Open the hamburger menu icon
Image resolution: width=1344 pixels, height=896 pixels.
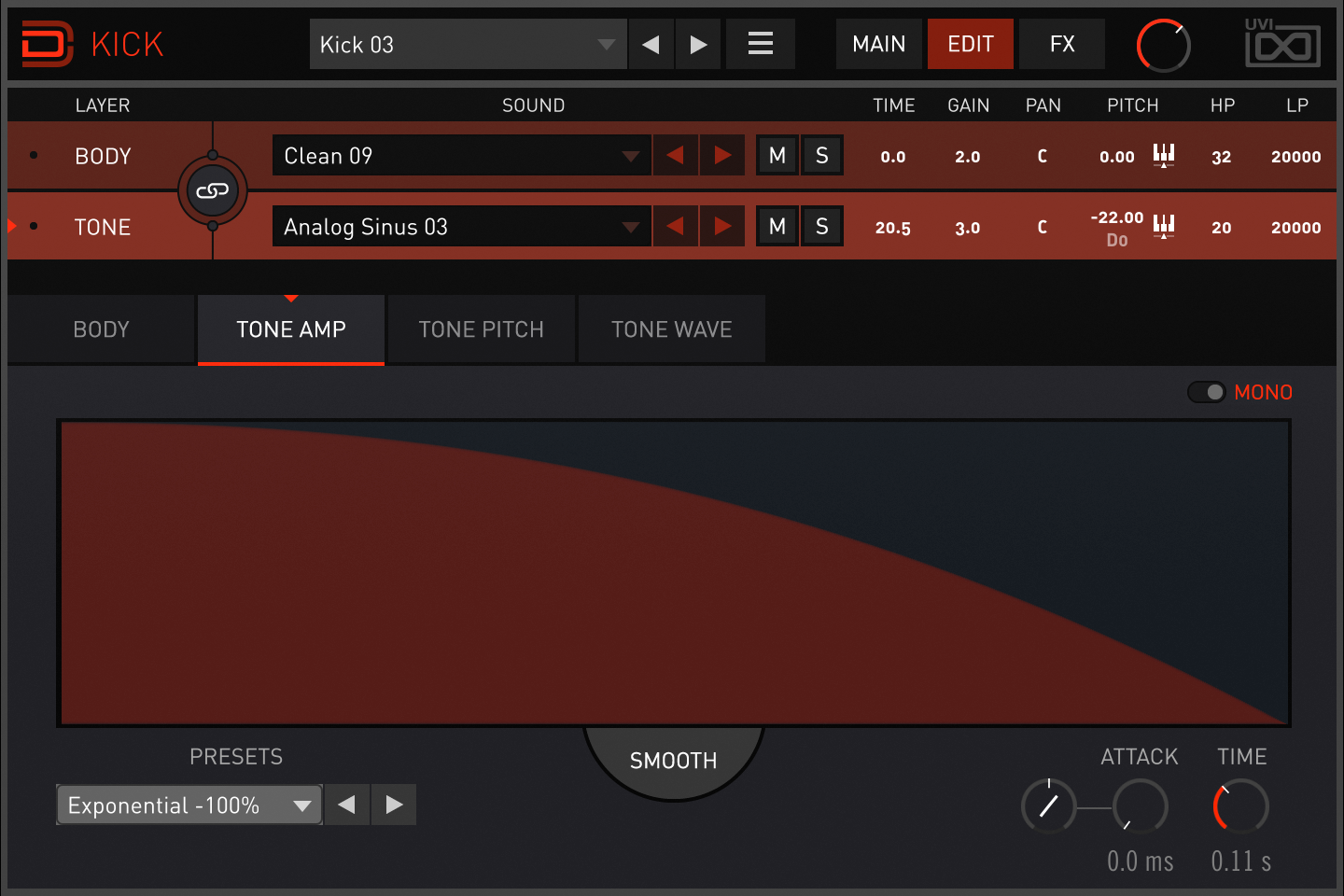(x=760, y=43)
